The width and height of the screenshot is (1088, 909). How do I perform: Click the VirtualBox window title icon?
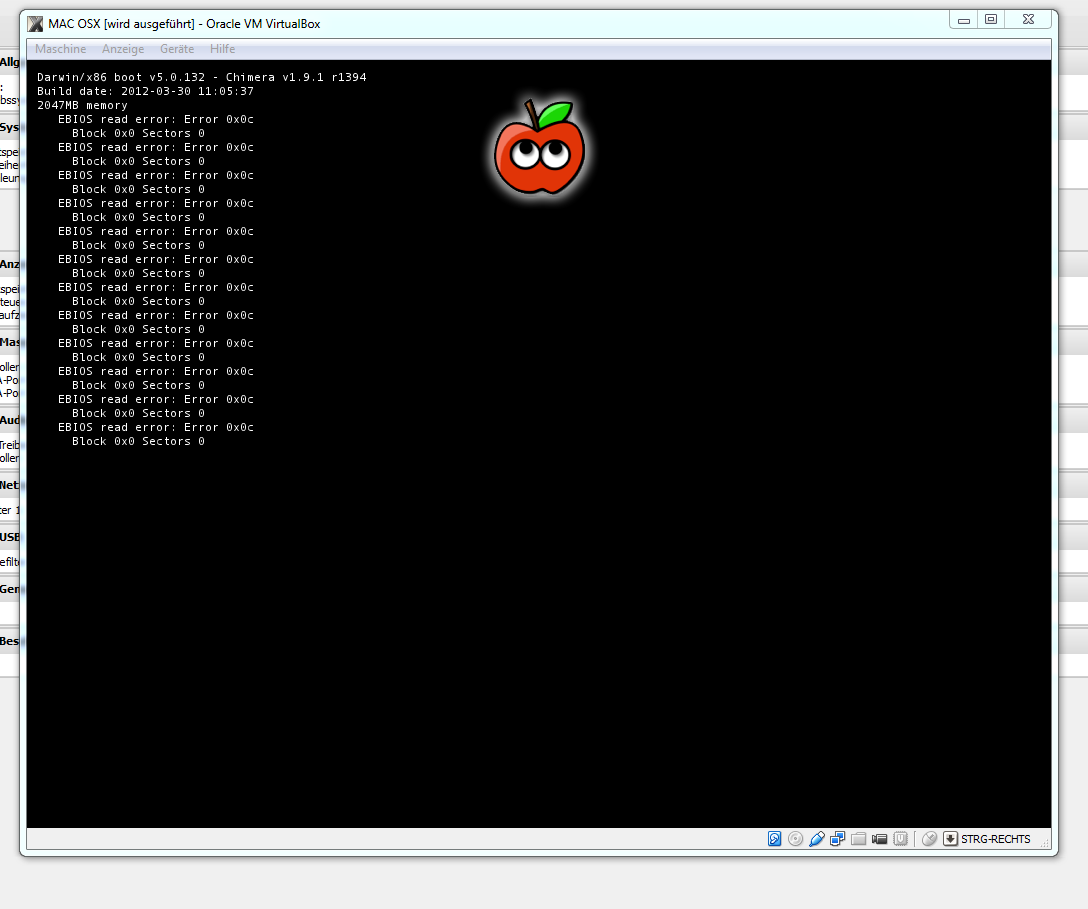(x=35, y=24)
